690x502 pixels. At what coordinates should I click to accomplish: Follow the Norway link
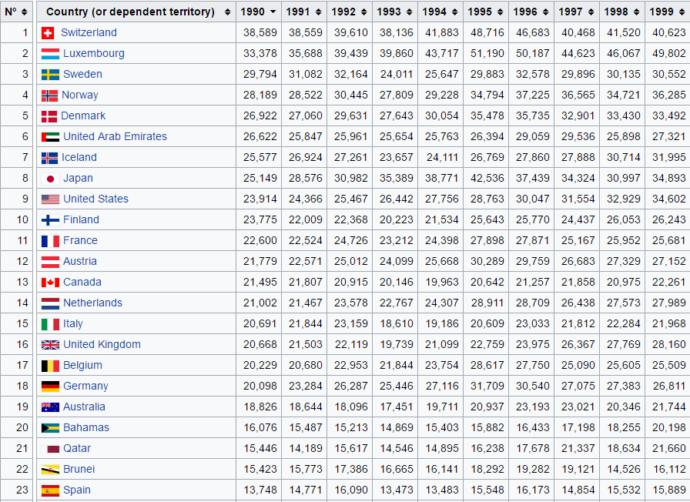(80, 95)
